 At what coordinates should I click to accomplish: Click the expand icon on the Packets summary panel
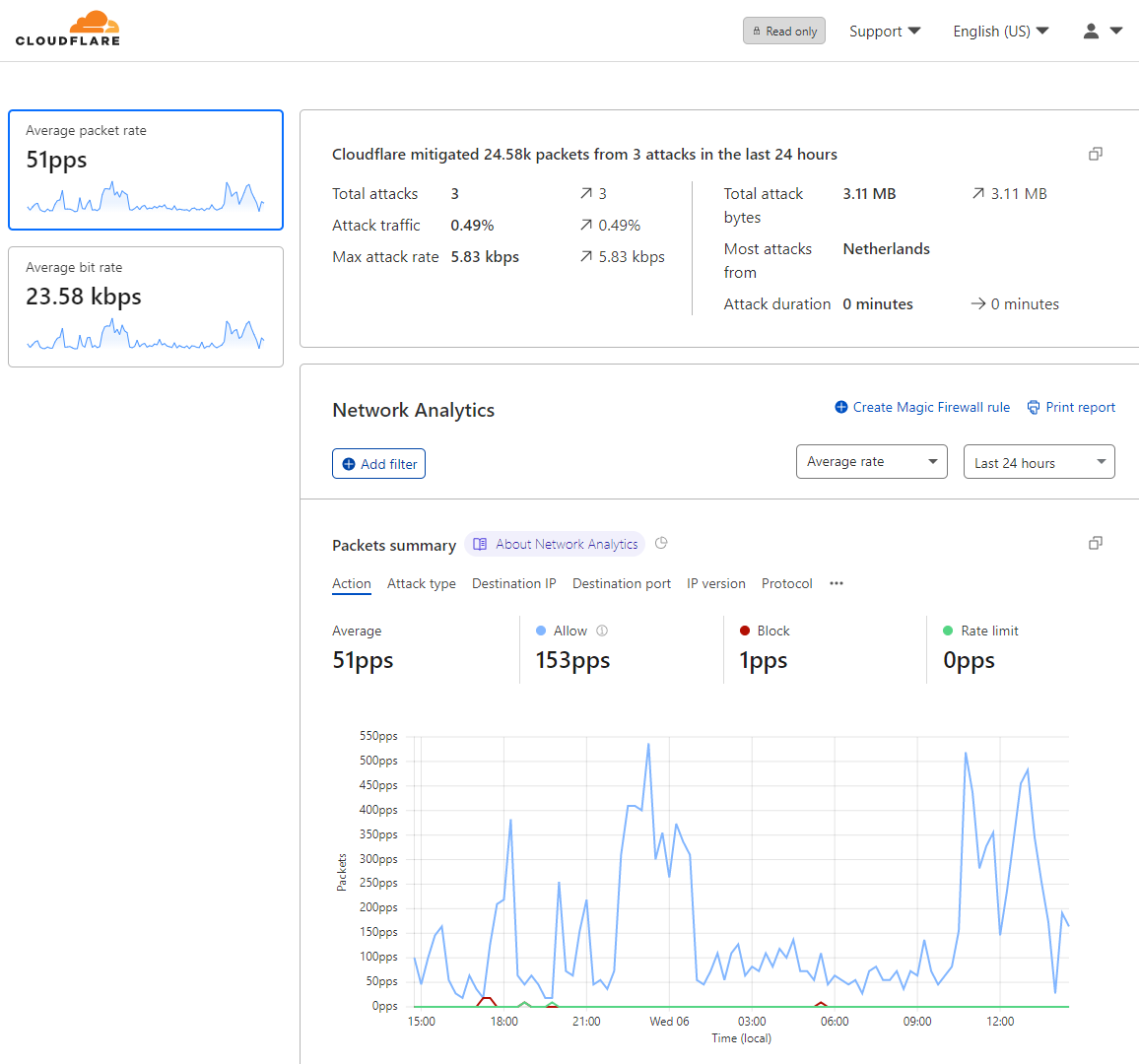click(x=1095, y=543)
